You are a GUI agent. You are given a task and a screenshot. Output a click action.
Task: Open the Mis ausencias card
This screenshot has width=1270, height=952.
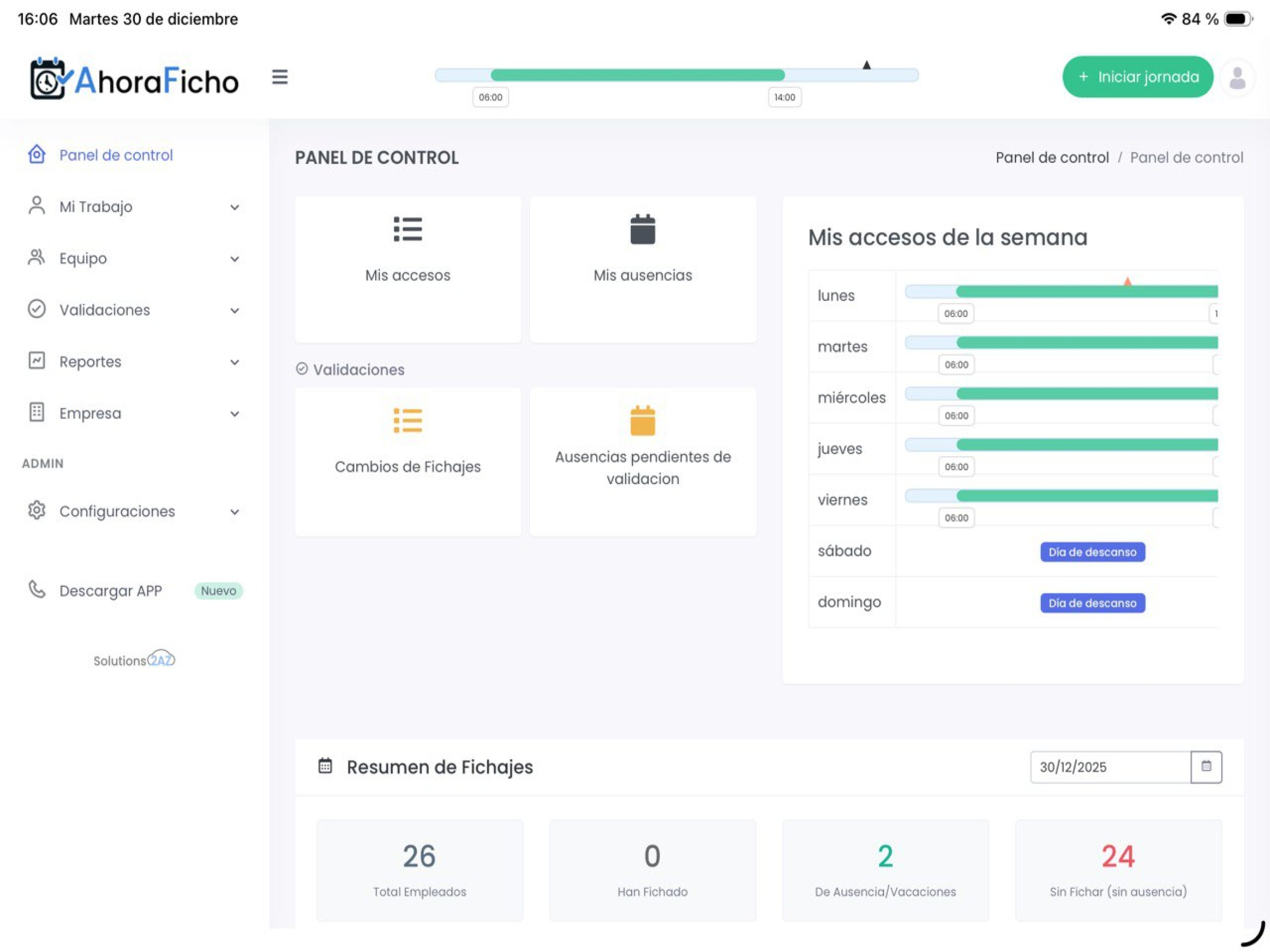click(x=642, y=269)
